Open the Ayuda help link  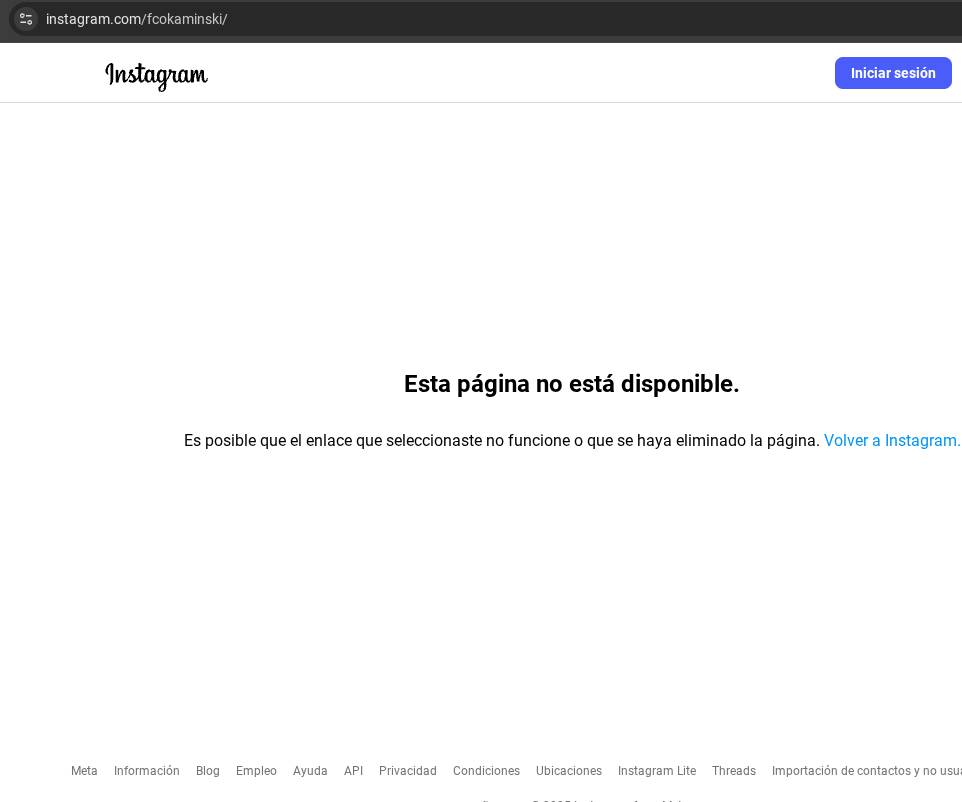point(310,771)
